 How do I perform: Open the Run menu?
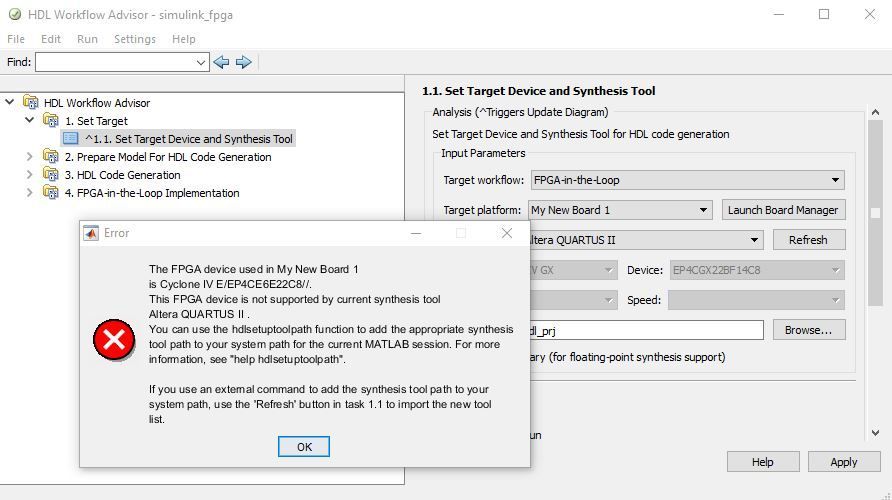pyautogui.click(x=87, y=39)
